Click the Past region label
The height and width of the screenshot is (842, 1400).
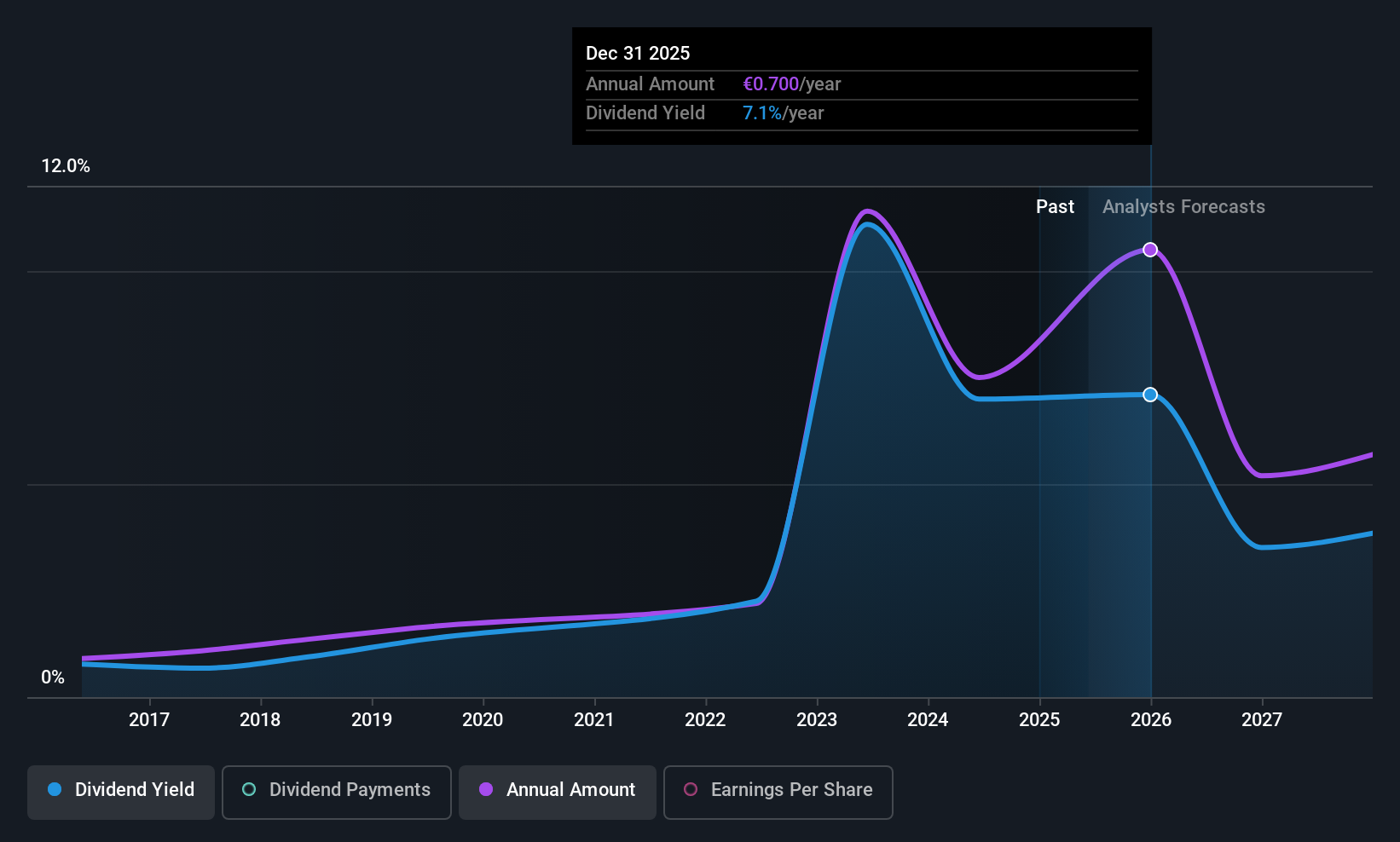[1055, 207]
